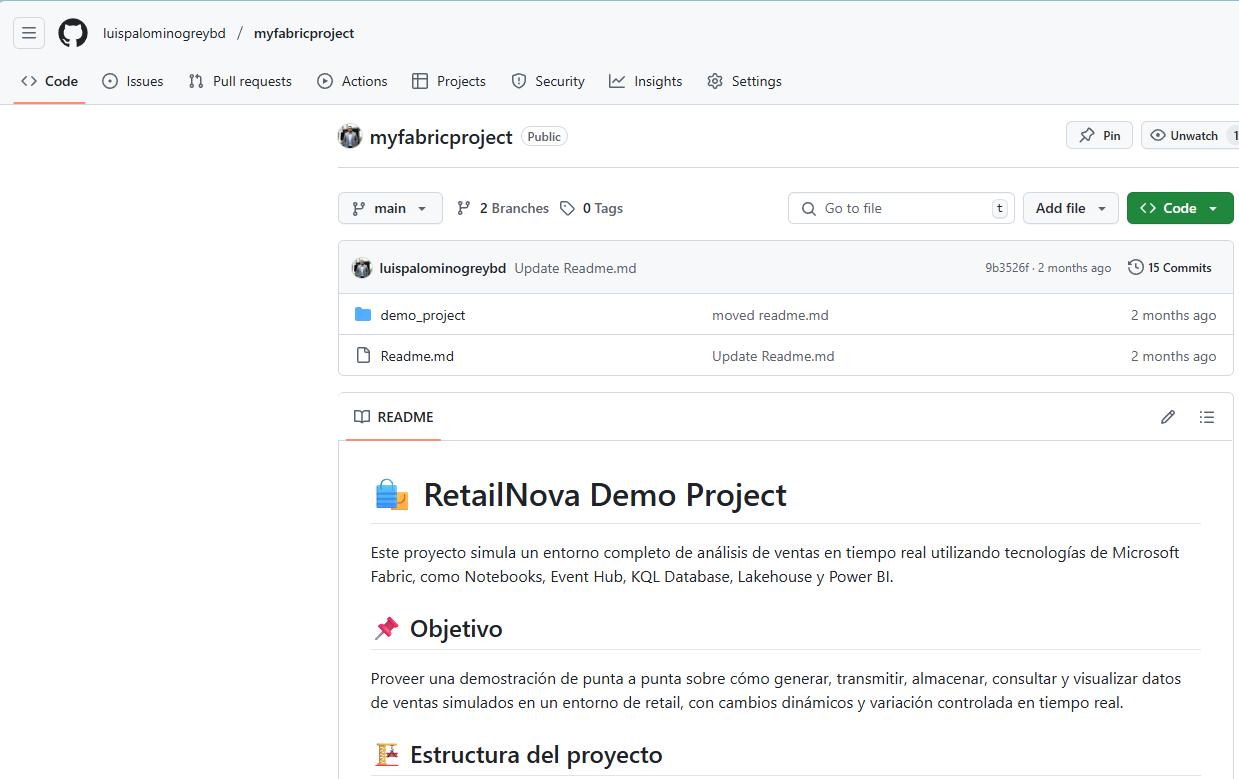
Task: View the Security tab
Action: [x=548, y=81]
